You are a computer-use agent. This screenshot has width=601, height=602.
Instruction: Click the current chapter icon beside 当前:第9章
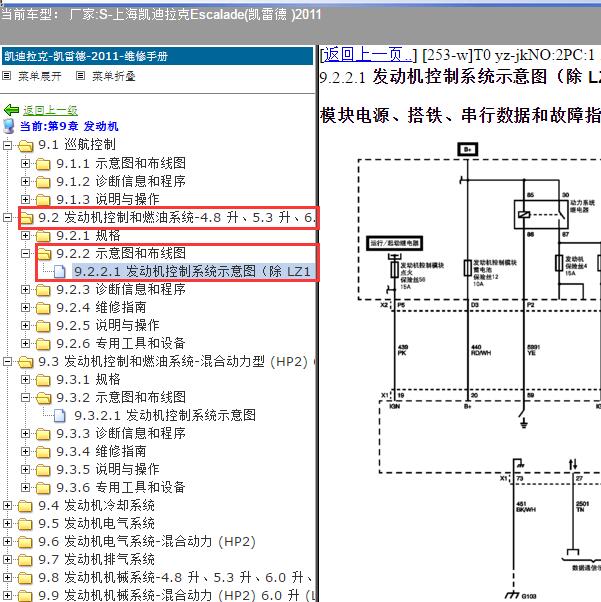9,126
